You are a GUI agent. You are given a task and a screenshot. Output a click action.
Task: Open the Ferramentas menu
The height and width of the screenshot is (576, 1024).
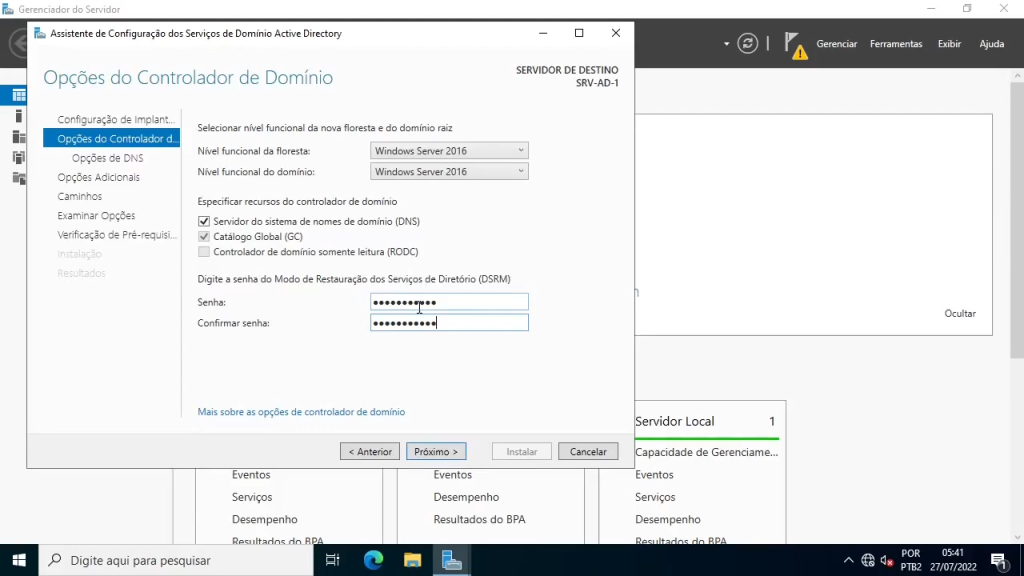click(x=896, y=44)
